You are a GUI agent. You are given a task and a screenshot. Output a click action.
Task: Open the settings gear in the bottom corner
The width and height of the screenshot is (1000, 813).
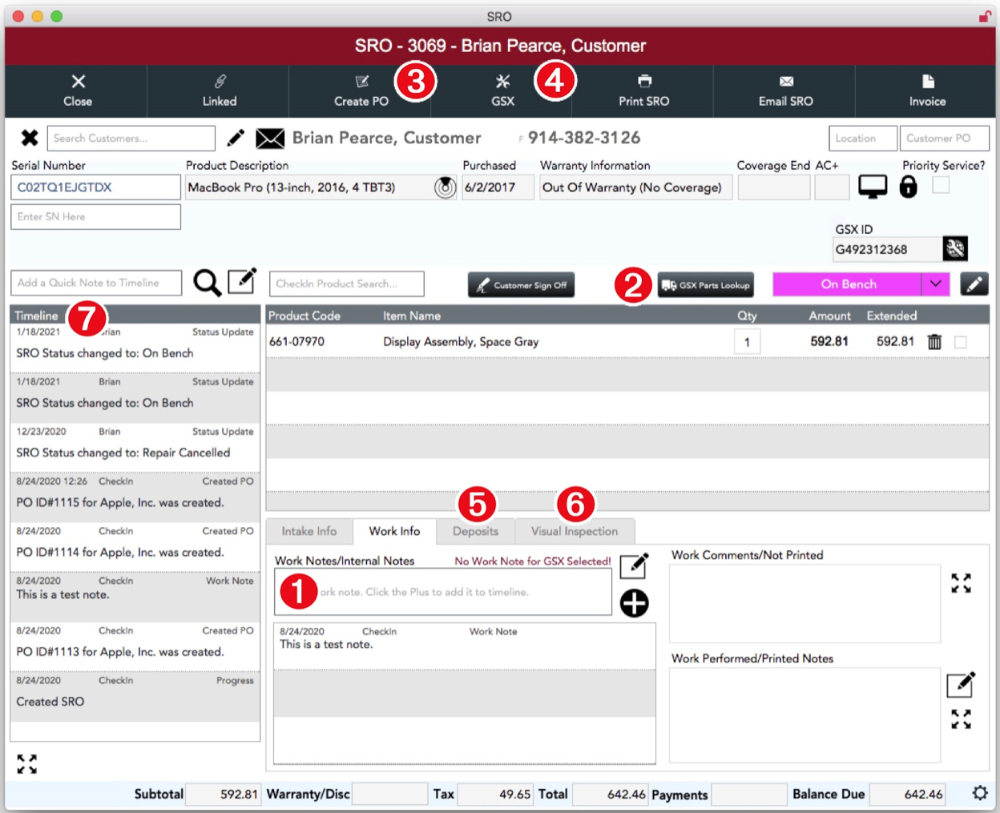(x=981, y=794)
